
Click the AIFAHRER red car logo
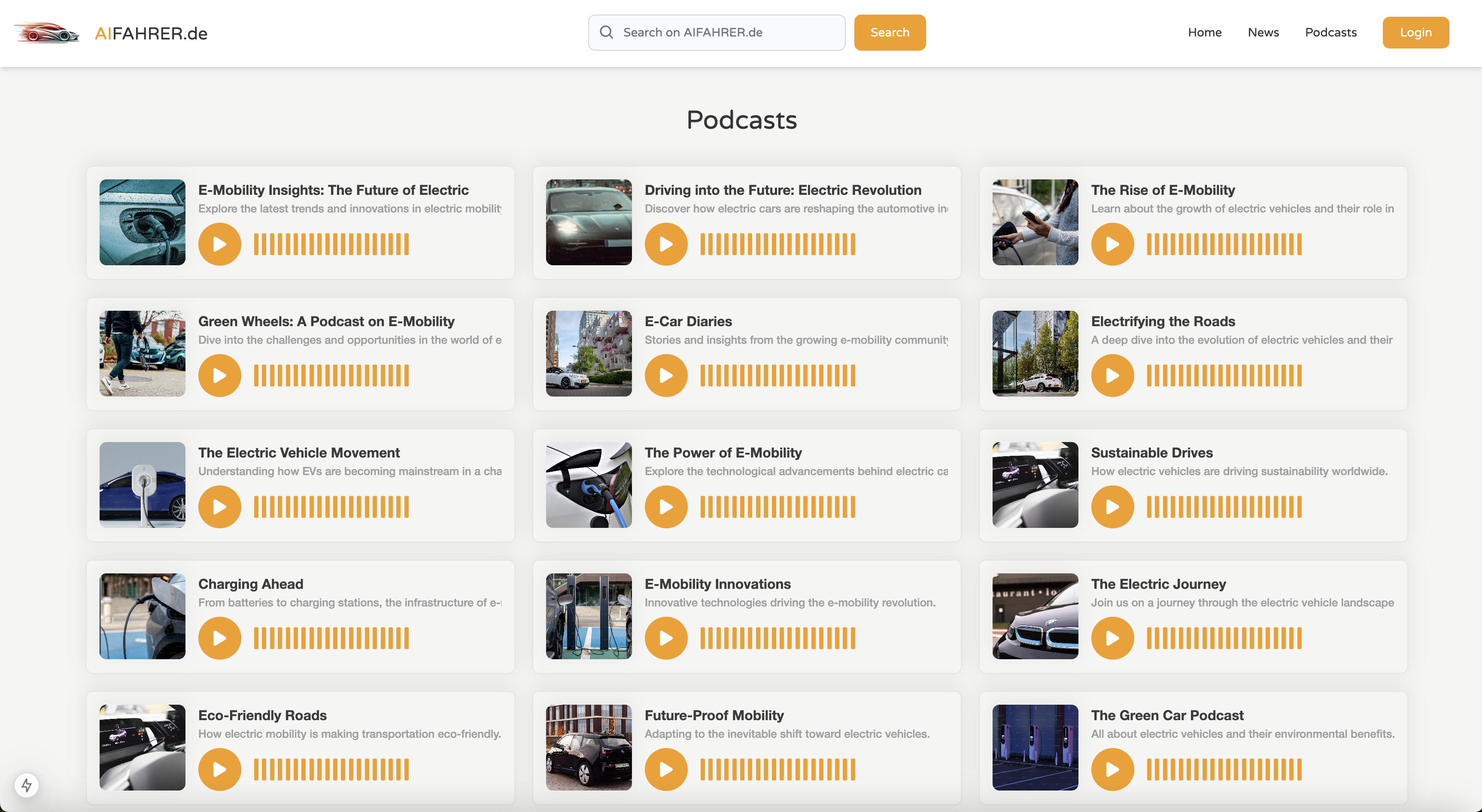[x=47, y=33]
